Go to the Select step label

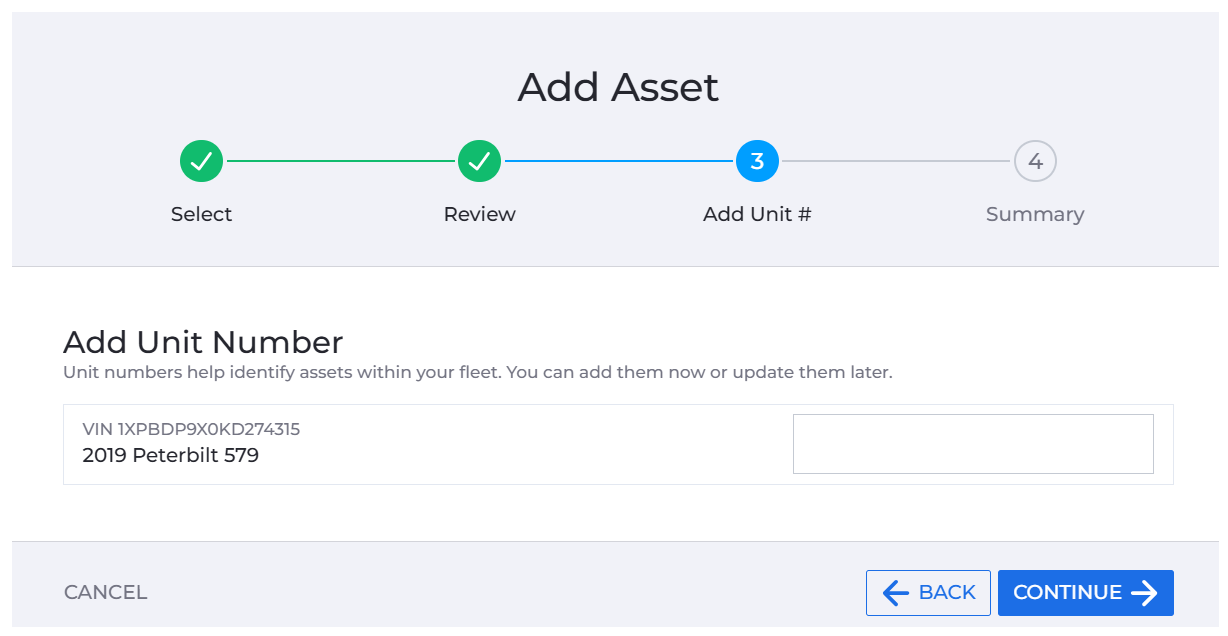point(201,214)
